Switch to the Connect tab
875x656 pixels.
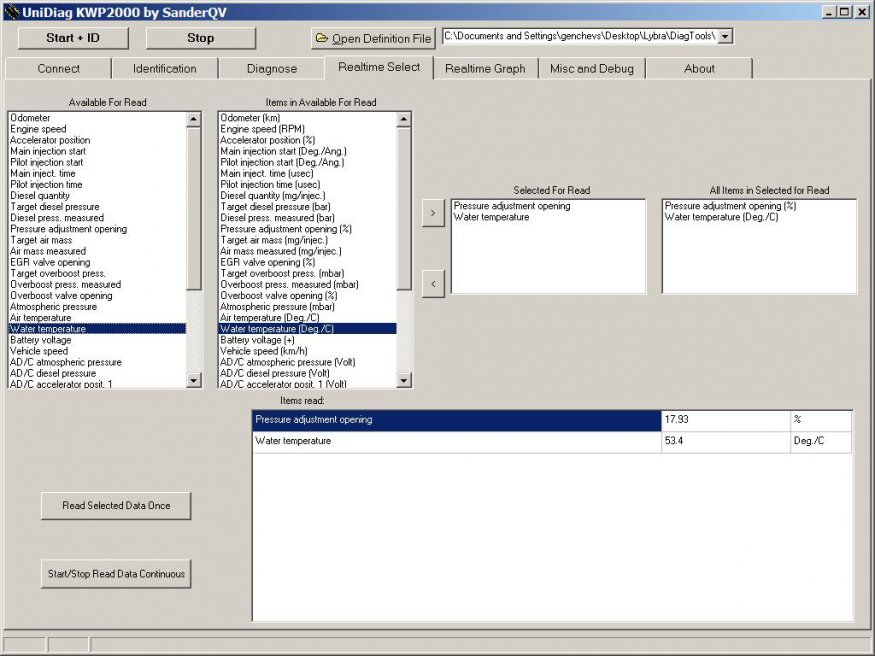pos(59,69)
